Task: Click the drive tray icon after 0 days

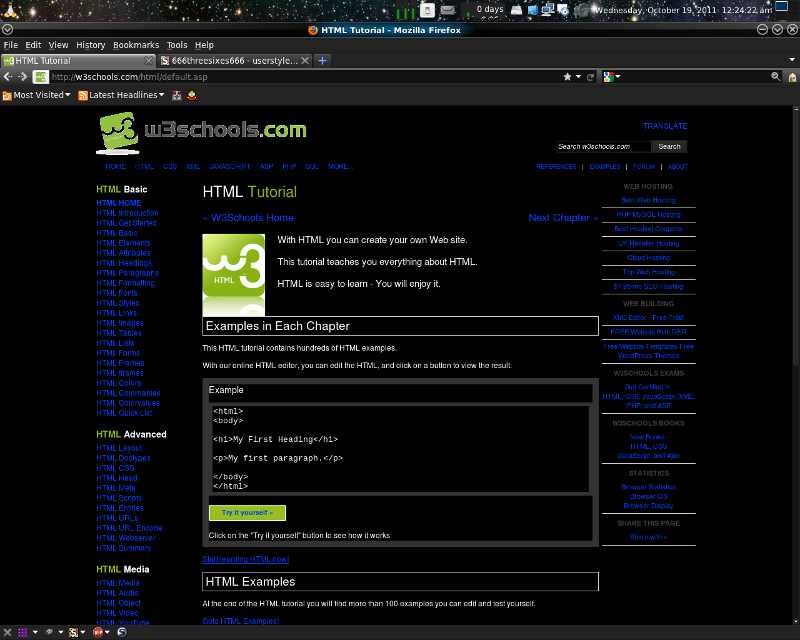Action: click(516, 10)
